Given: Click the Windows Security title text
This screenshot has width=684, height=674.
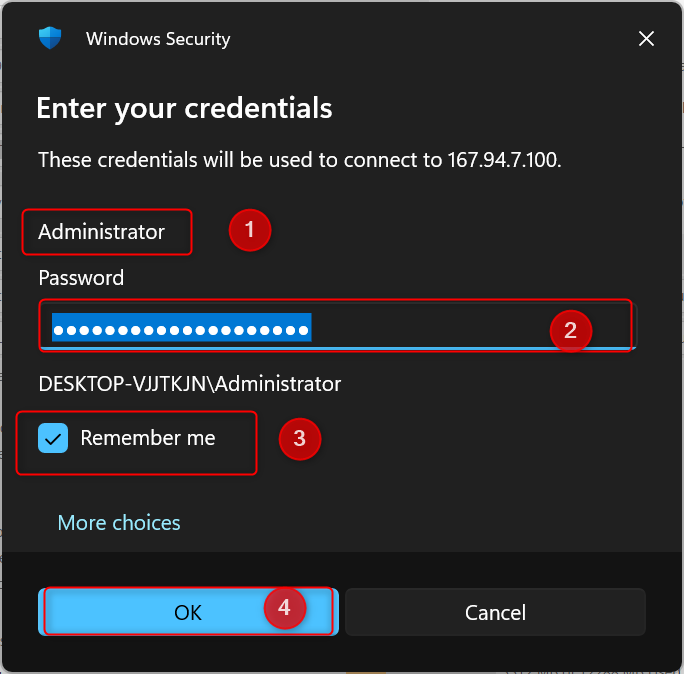Looking at the screenshot, I should (158, 40).
